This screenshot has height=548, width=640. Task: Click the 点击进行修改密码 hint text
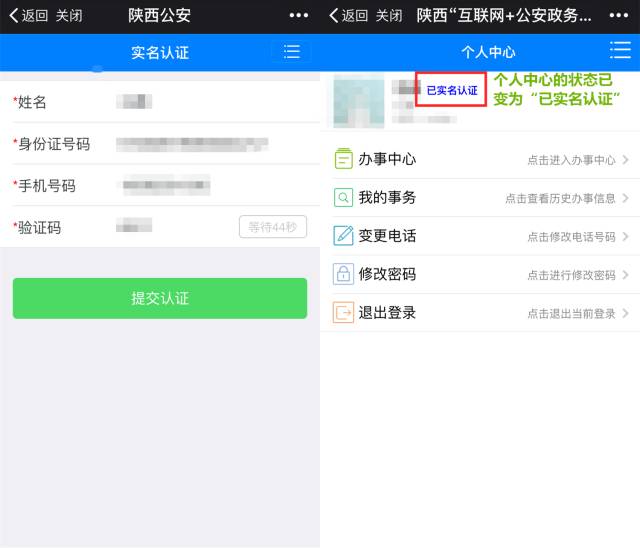[571, 275]
